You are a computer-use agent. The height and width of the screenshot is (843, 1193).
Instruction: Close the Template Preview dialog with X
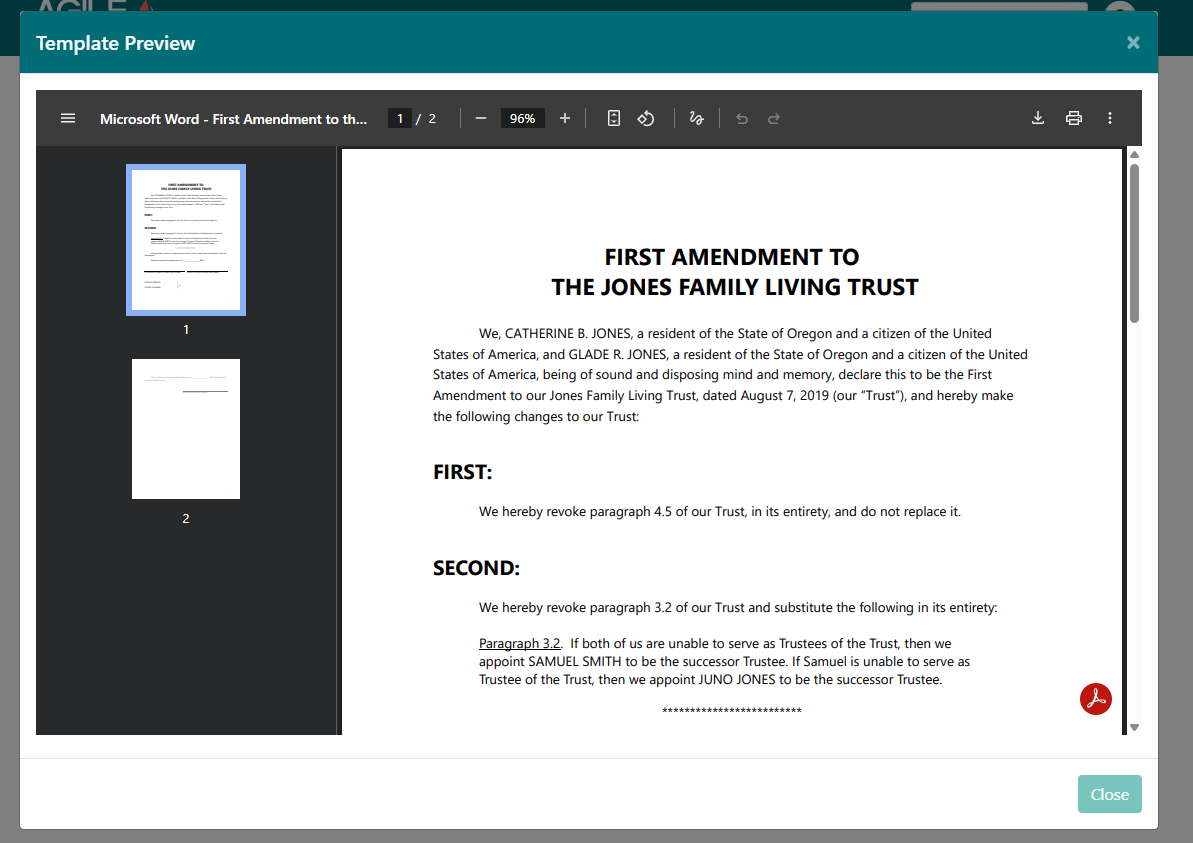[x=1133, y=43]
